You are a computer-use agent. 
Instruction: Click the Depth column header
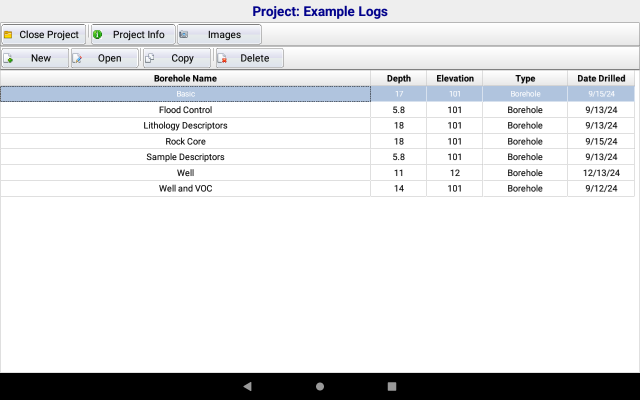pos(398,78)
